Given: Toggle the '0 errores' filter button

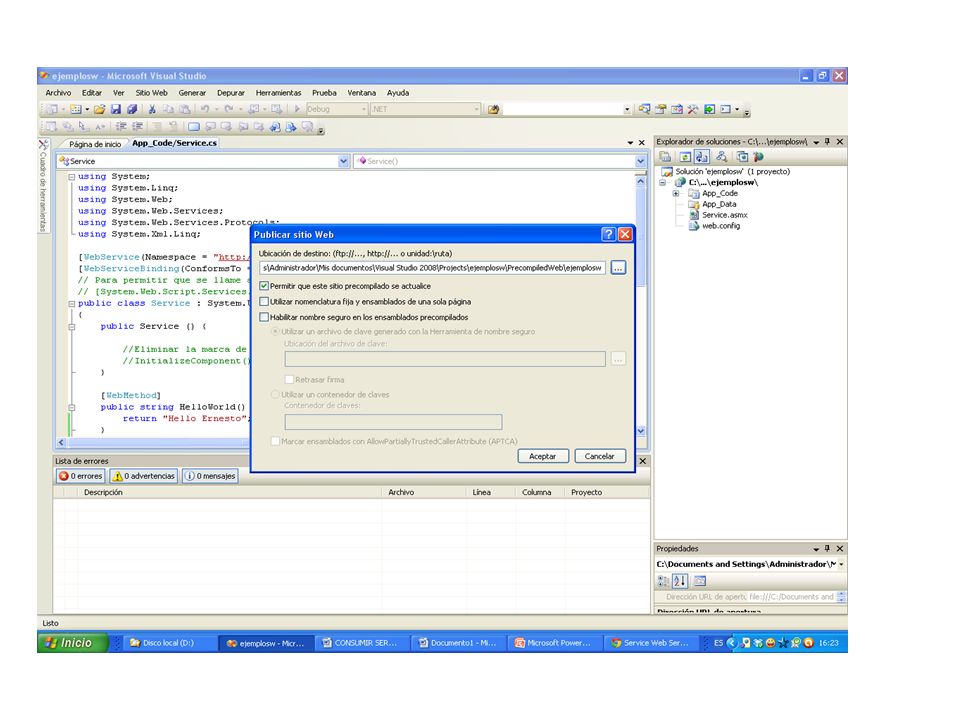Looking at the screenshot, I should tap(81, 476).
